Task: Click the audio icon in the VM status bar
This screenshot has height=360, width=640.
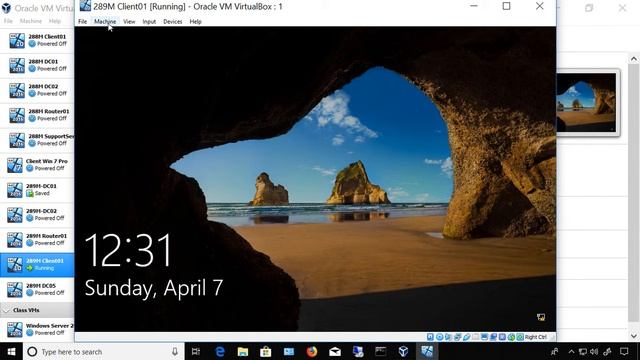Action: click(x=448, y=337)
